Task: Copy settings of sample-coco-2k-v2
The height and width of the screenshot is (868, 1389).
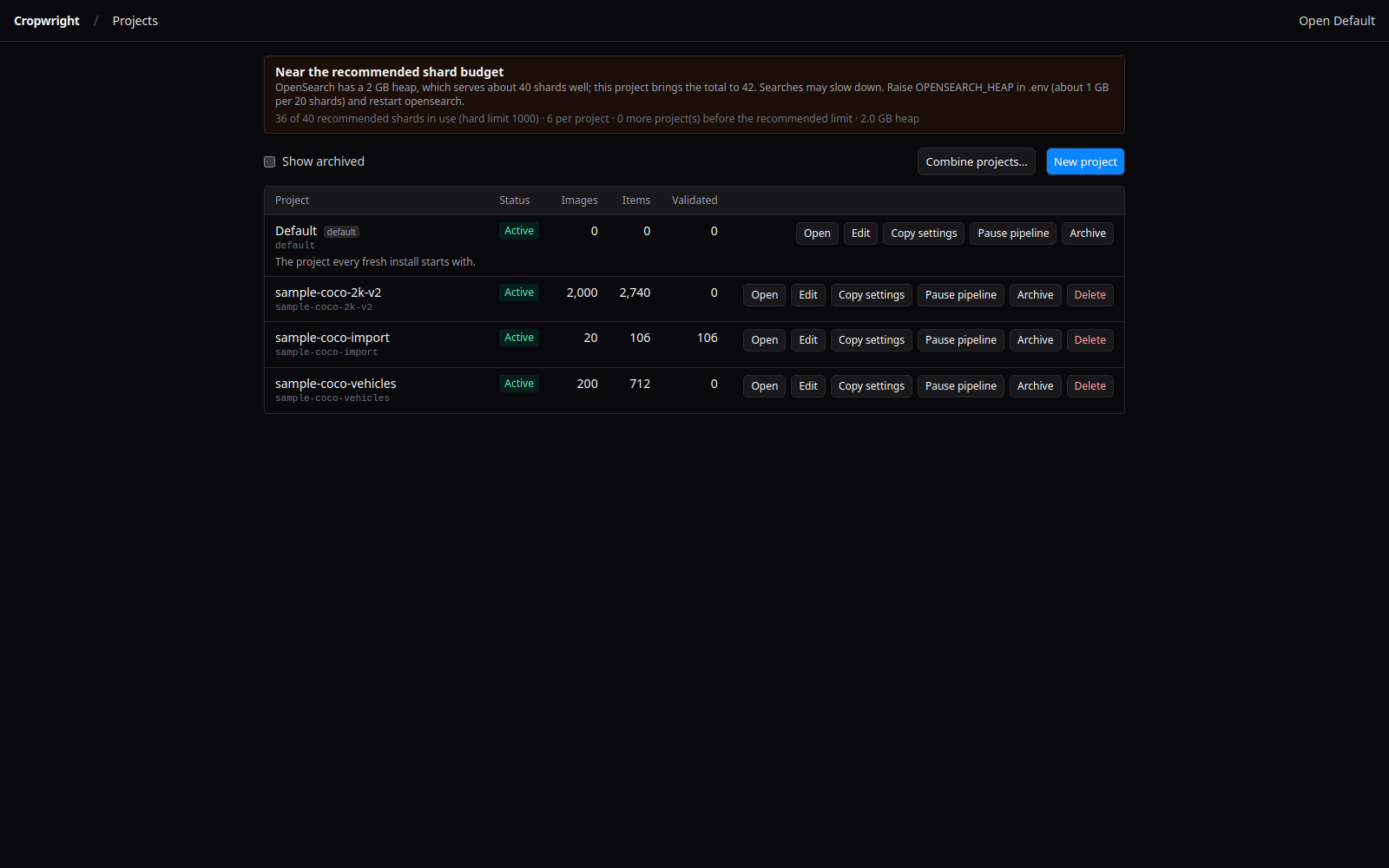Action: tap(872, 295)
